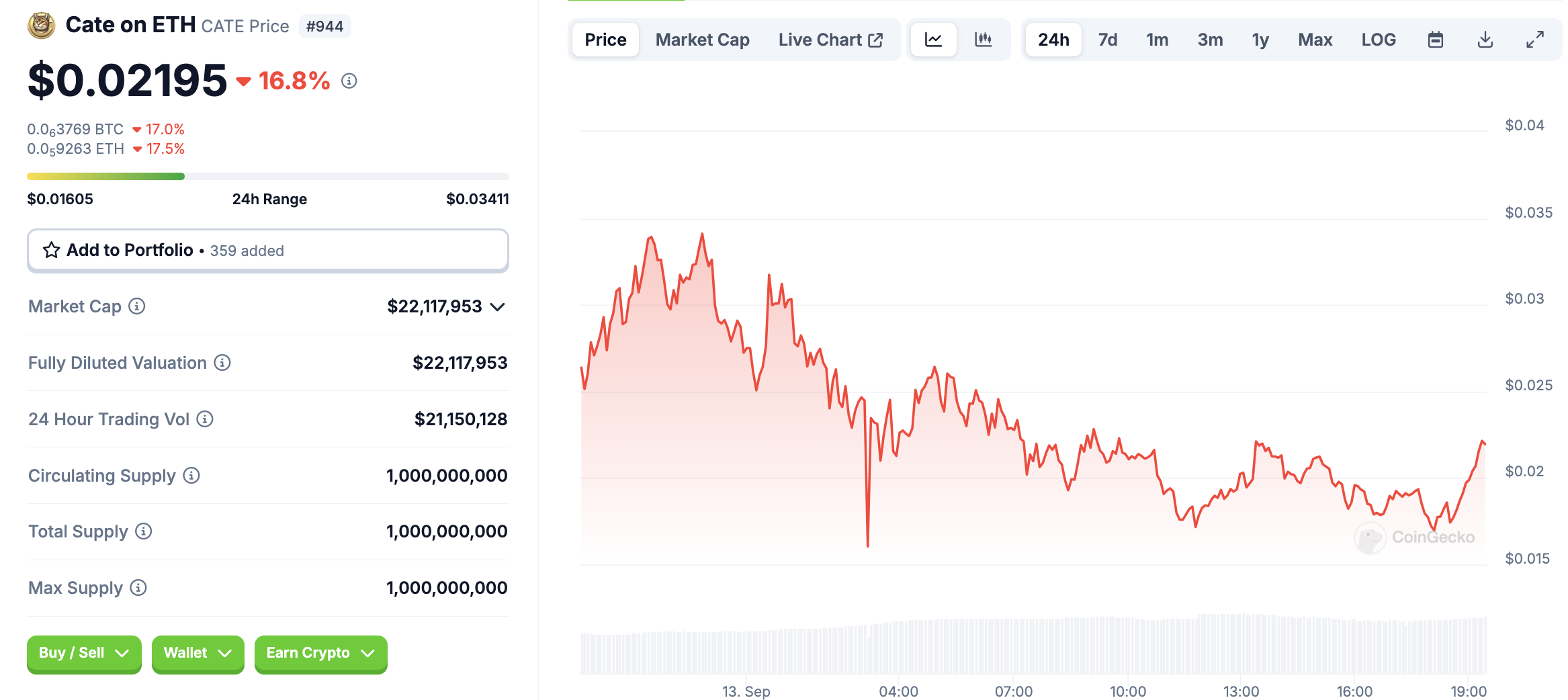Select the Price chart tab

click(x=605, y=40)
